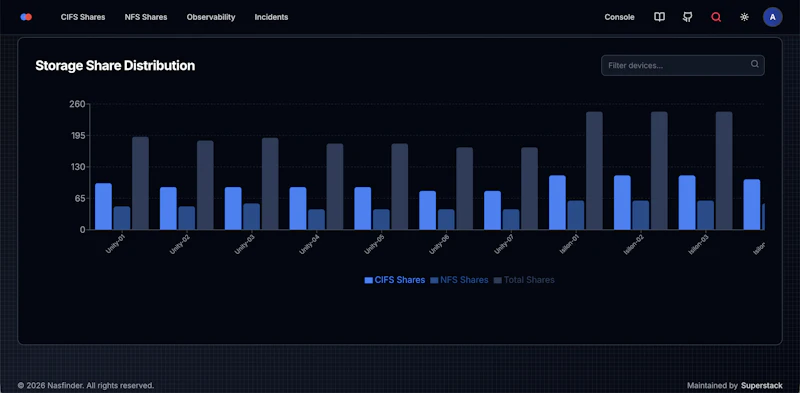
Task: Click the Unity-04 axis label
Action: click(x=309, y=244)
